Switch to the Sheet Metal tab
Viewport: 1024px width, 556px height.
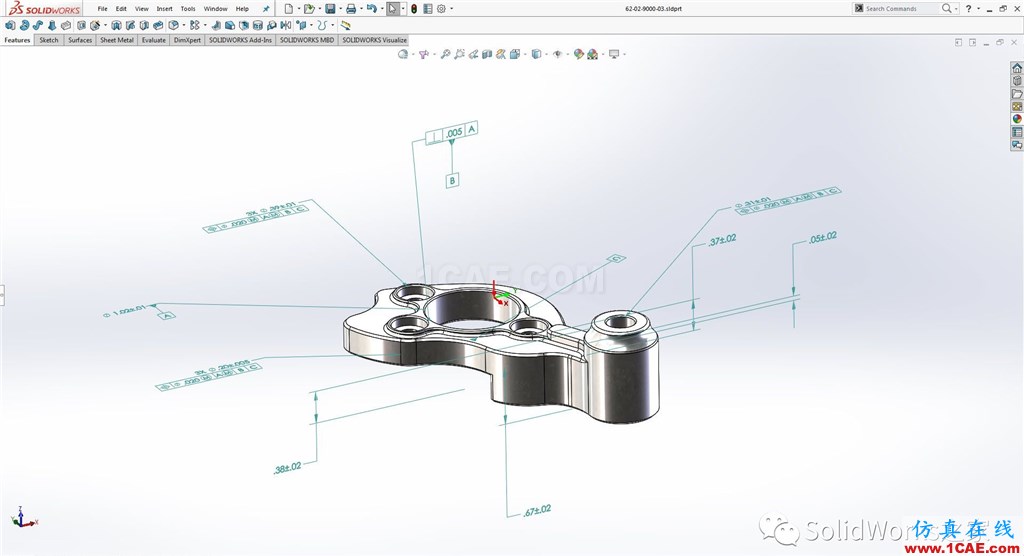[x=117, y=40]
